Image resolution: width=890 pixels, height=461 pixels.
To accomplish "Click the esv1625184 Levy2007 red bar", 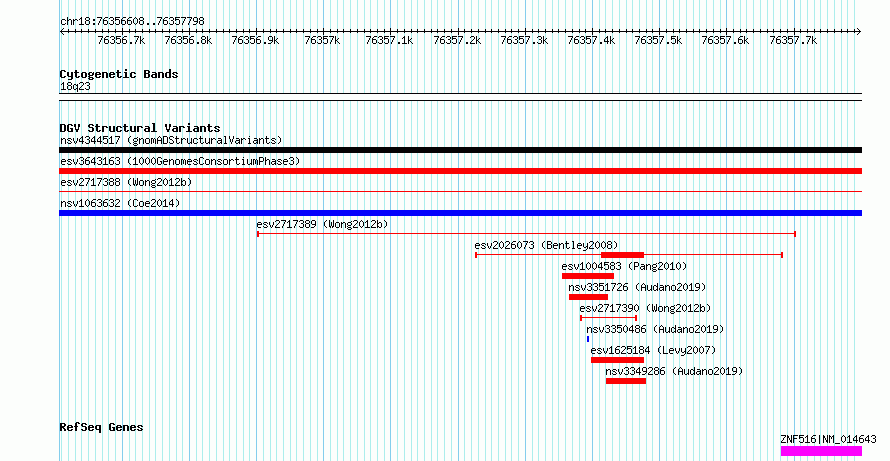I will point(617,360).
